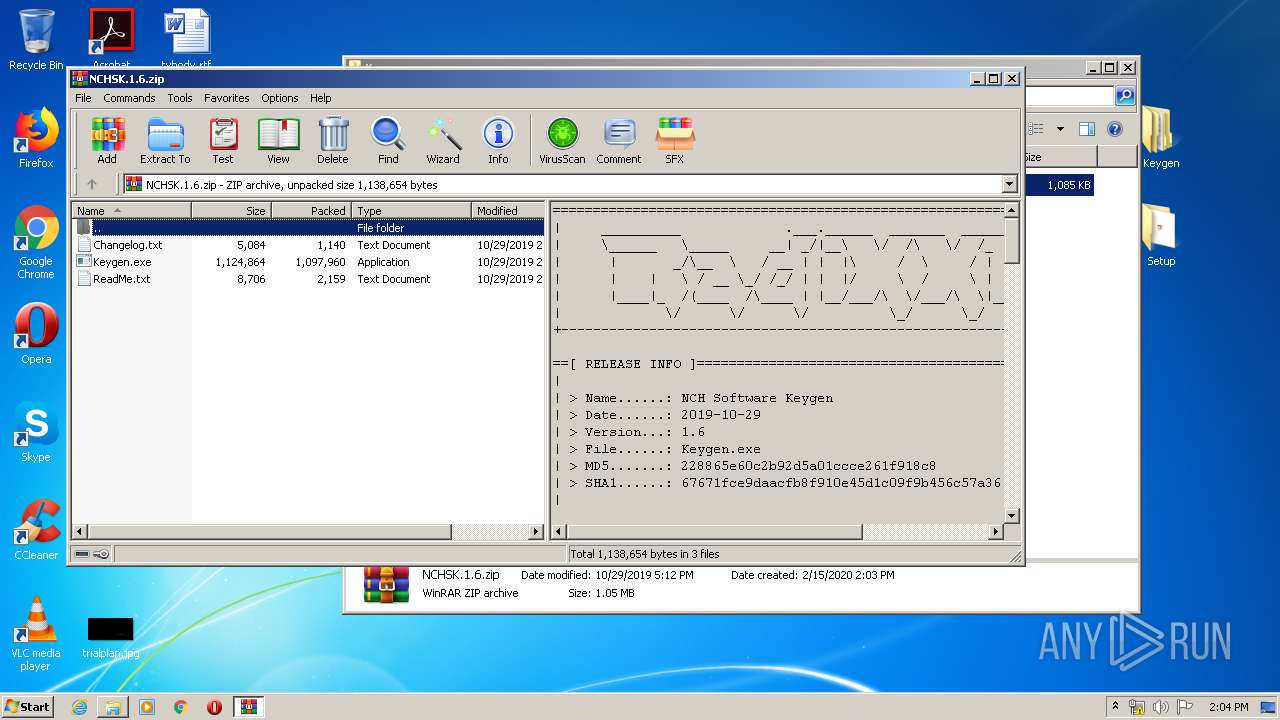The width and height of the screenshot is (1280, 720).
Task: Toggle Explorer preview pane icon
Action: pyautogui.click(x=1087, y=129)
